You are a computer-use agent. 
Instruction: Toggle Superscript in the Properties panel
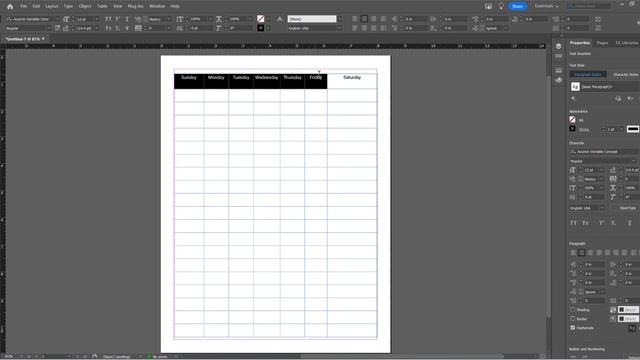(x=601, y=223)
